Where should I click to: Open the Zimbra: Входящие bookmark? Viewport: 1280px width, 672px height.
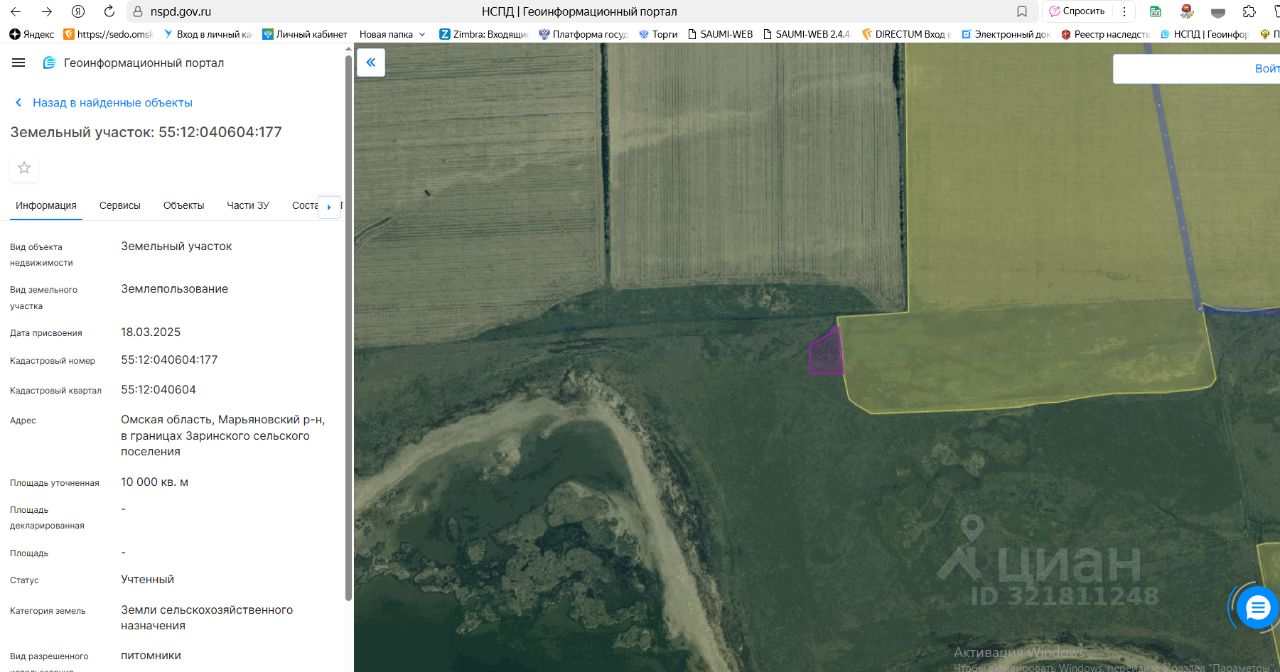pos(483,34)
